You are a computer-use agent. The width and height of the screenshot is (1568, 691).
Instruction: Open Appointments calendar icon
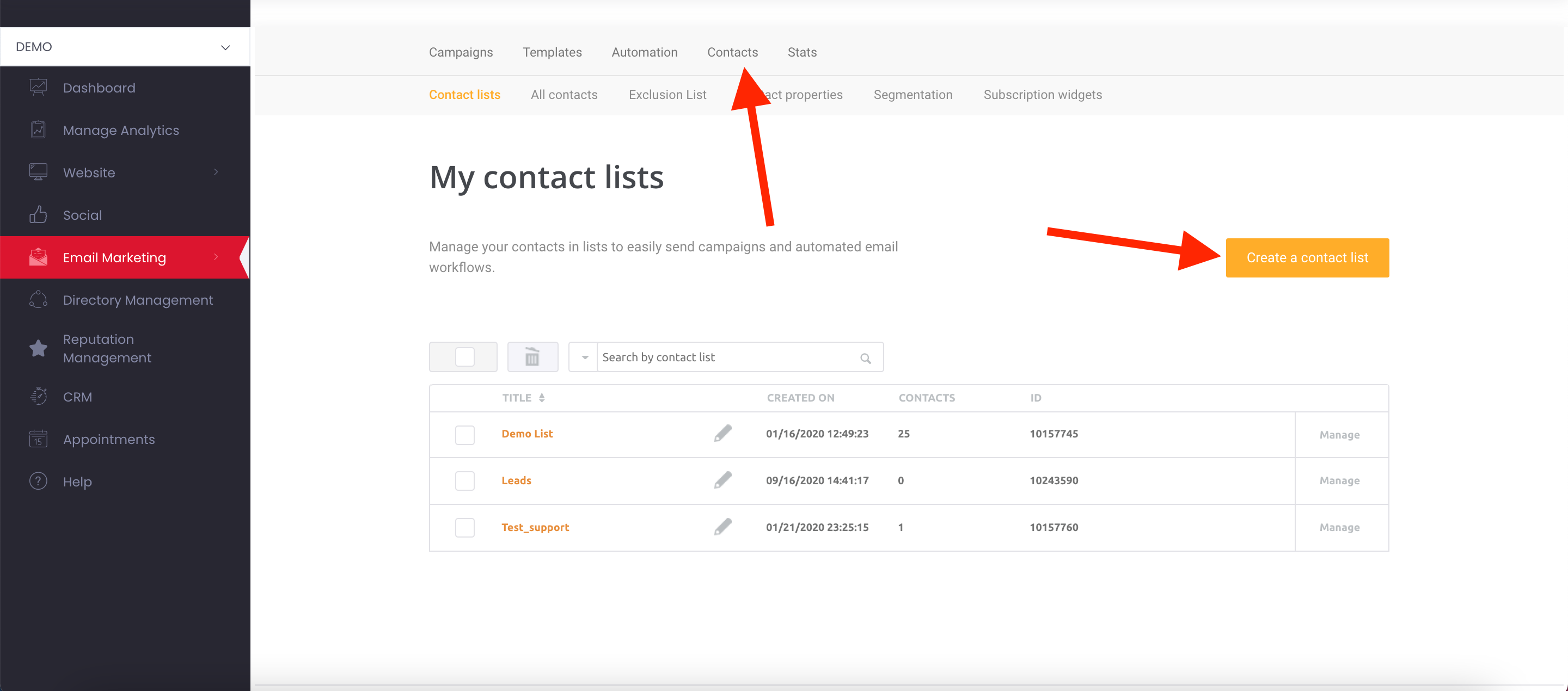pyautogui.click(x=38, y=439)
